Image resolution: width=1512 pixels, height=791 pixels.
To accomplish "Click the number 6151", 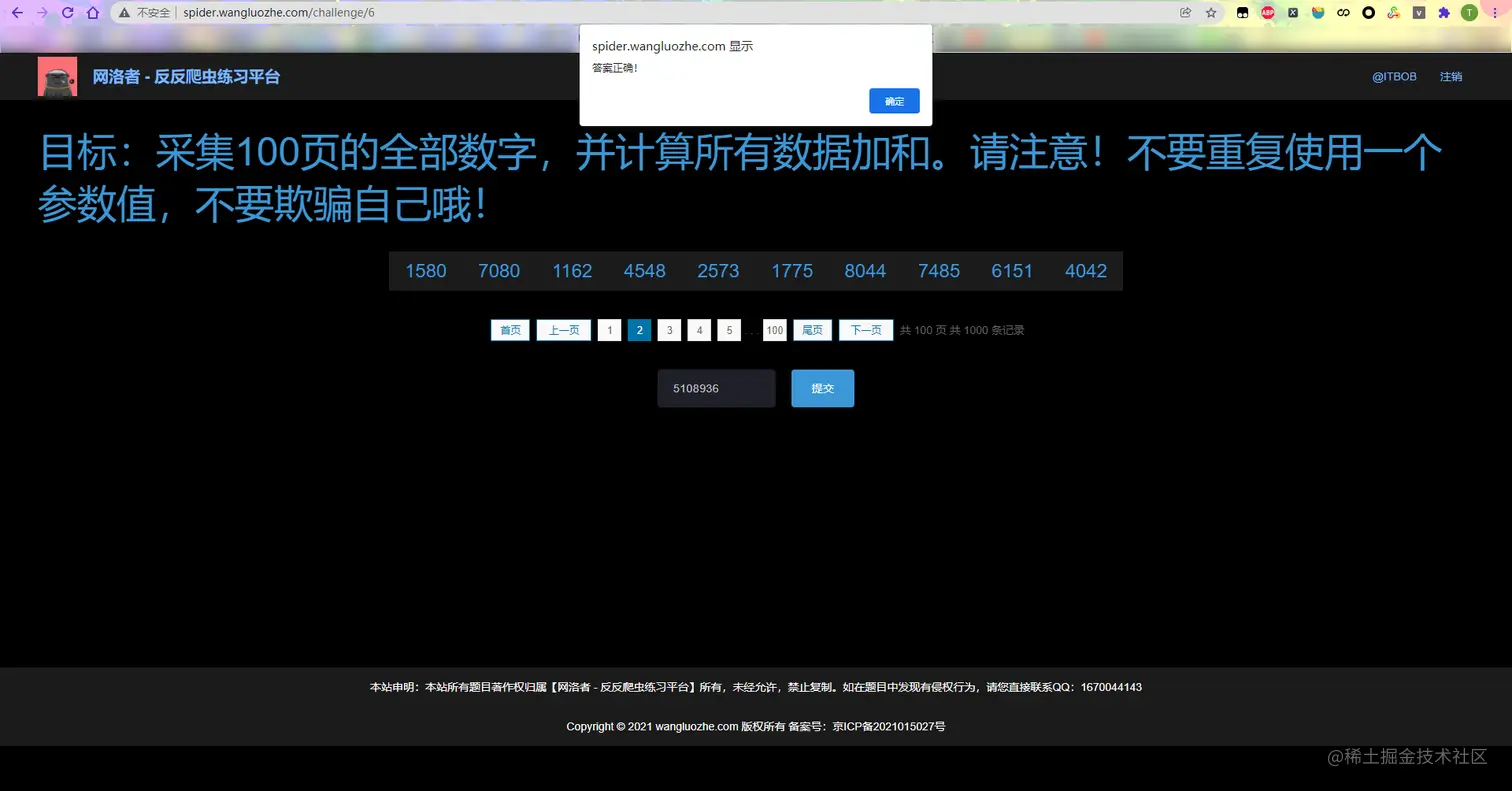I will (x=1012, y=271).
